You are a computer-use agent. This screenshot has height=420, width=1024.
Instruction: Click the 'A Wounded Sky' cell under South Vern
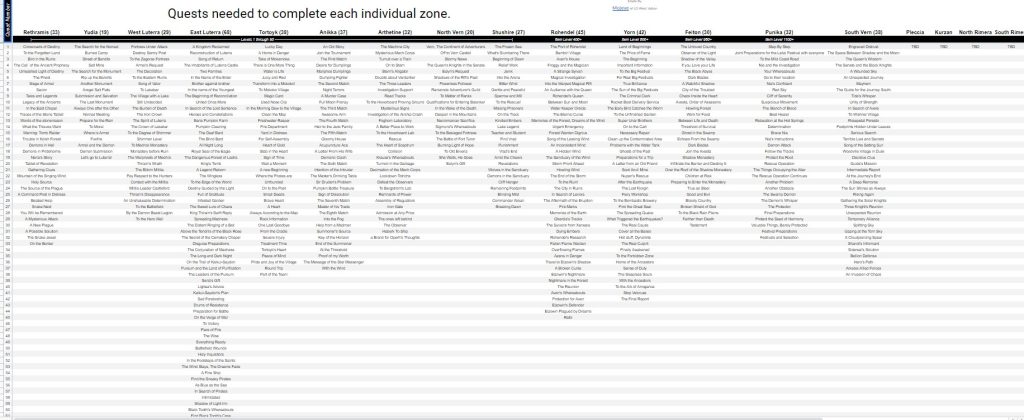click(863, 71)
